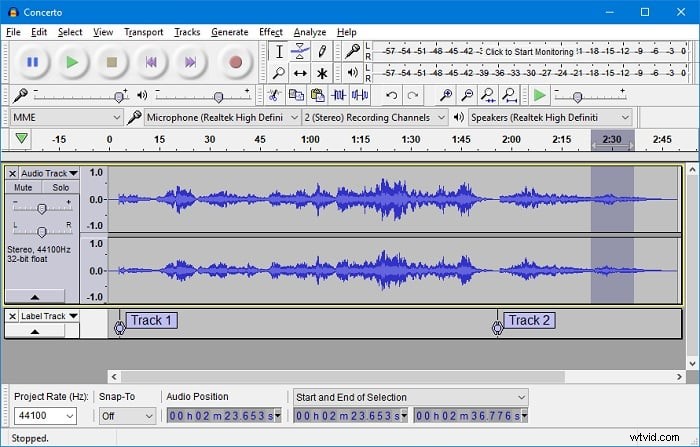Open the Audio Track dropdown menu
Viewport: 700px width, 447px height.
(49, 173)
